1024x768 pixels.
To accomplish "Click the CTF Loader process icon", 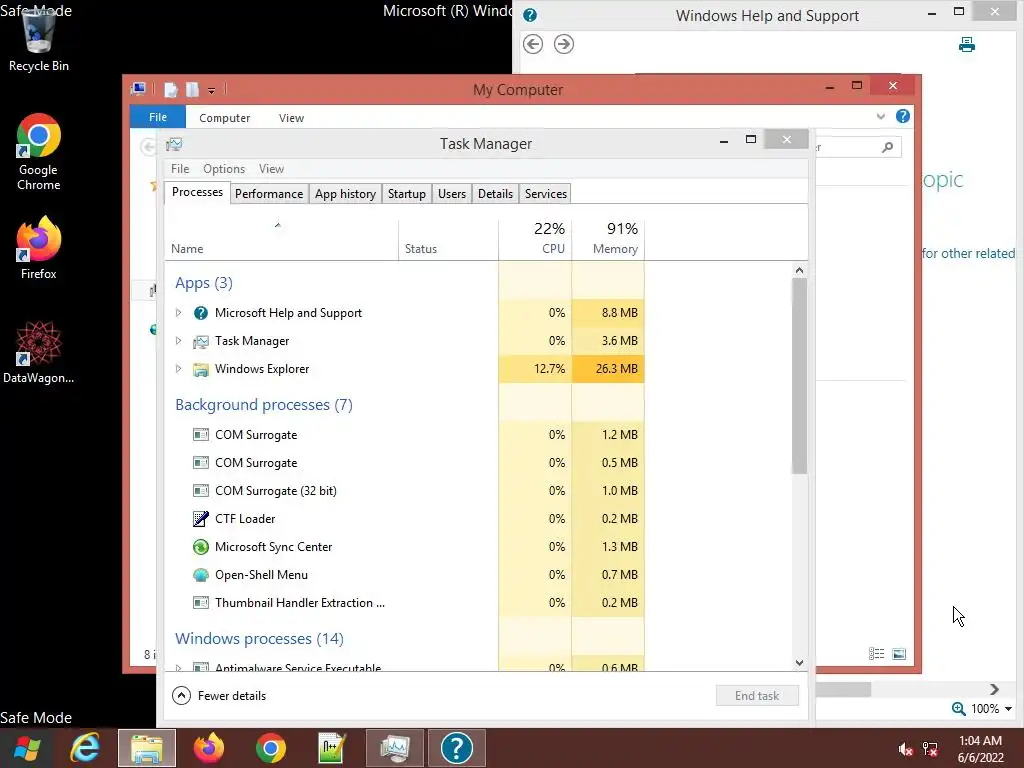I will tap(200, 519).
